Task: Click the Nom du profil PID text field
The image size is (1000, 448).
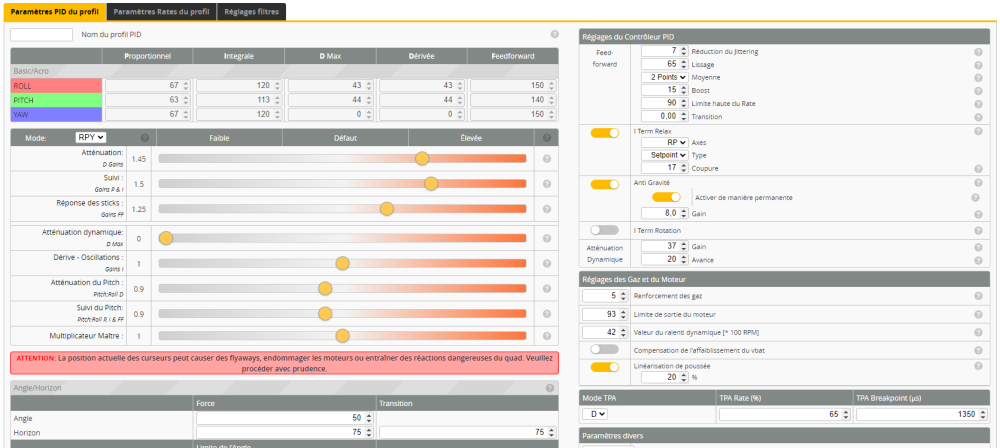Action: tap(42, 35)
